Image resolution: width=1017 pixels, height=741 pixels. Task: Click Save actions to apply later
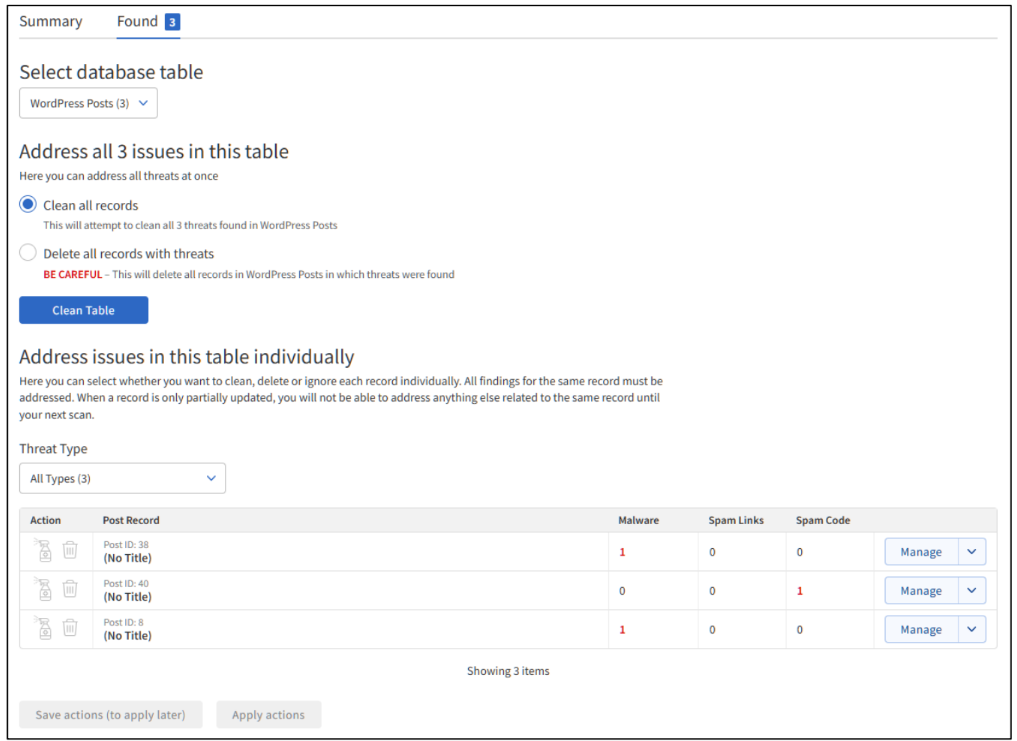tap(110, 714)
